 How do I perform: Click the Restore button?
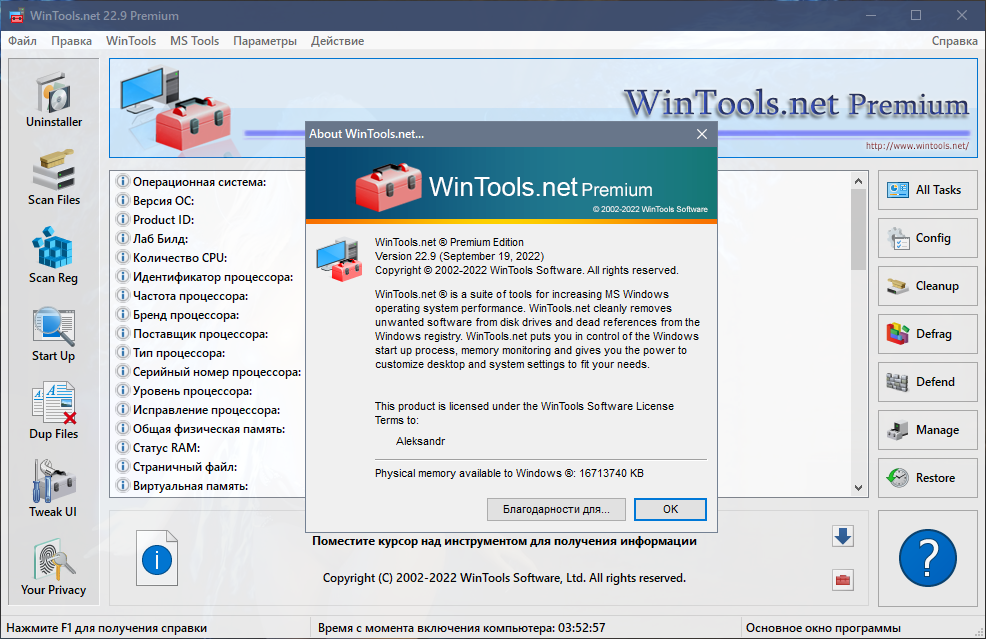(x=928, y=478)
